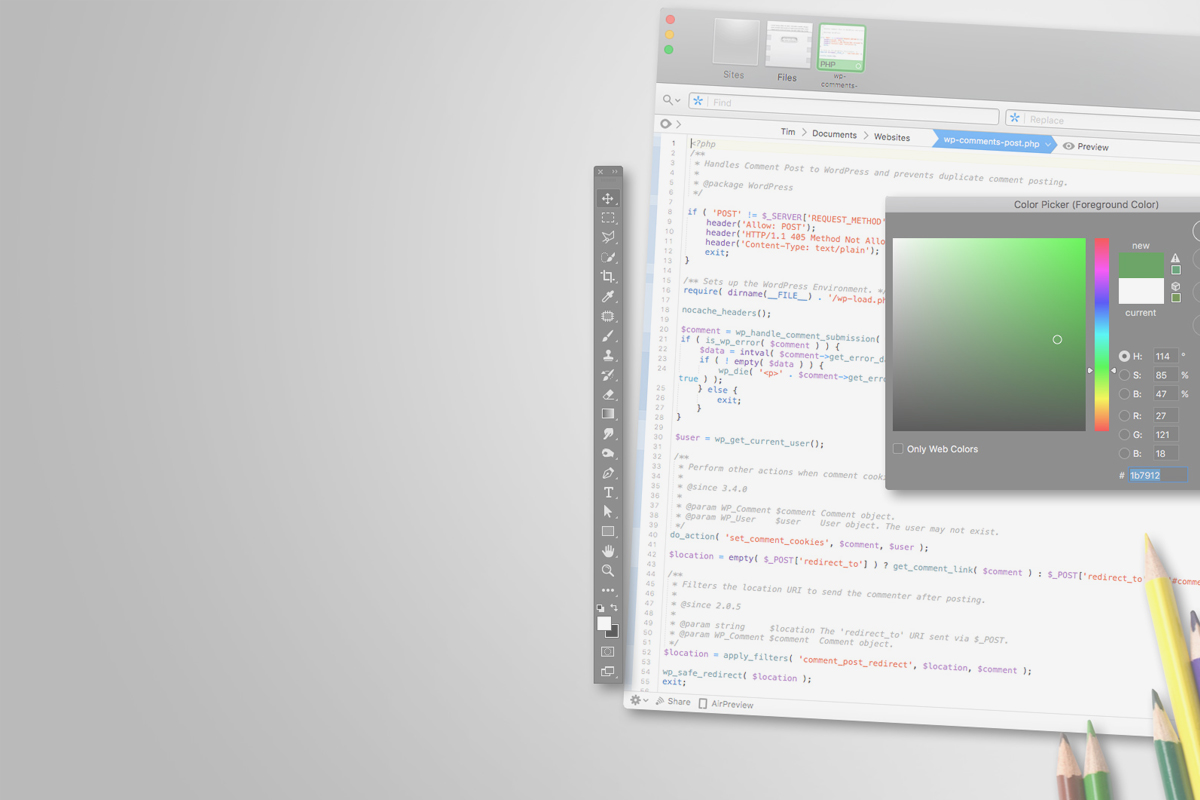Viewport: 1200px width, 800px height.
Task: Select the Horizontal Type tool
Action: tap(608, 493)
